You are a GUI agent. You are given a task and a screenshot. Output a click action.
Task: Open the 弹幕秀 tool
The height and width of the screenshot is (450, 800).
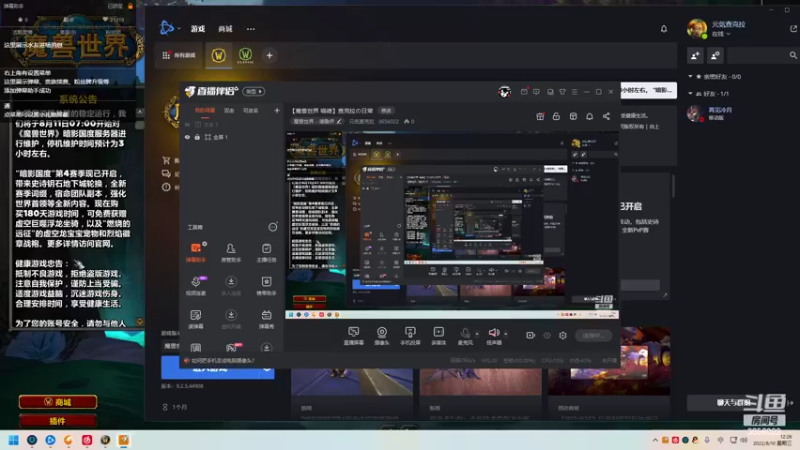point(266,319)
